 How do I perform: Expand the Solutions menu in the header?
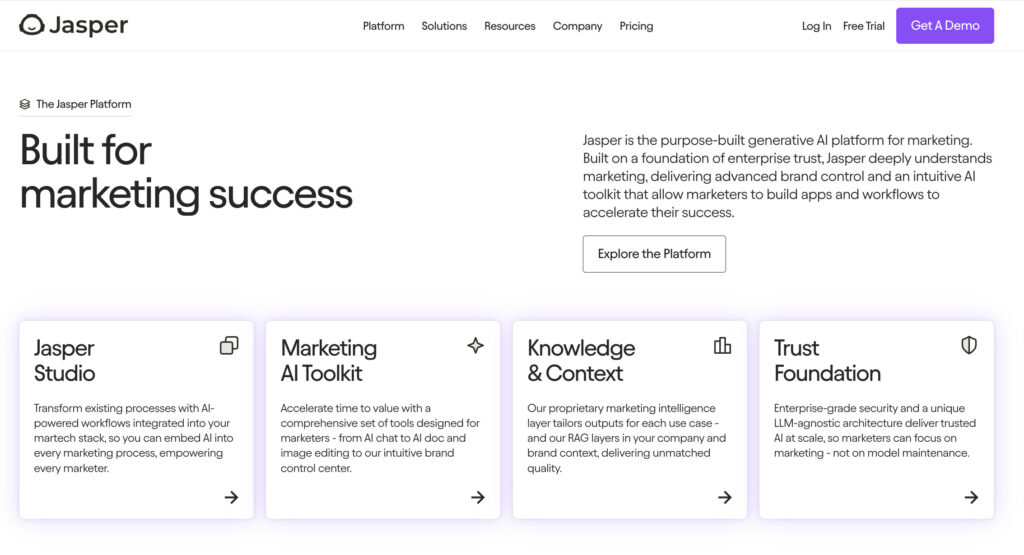(x=444, y=26)
